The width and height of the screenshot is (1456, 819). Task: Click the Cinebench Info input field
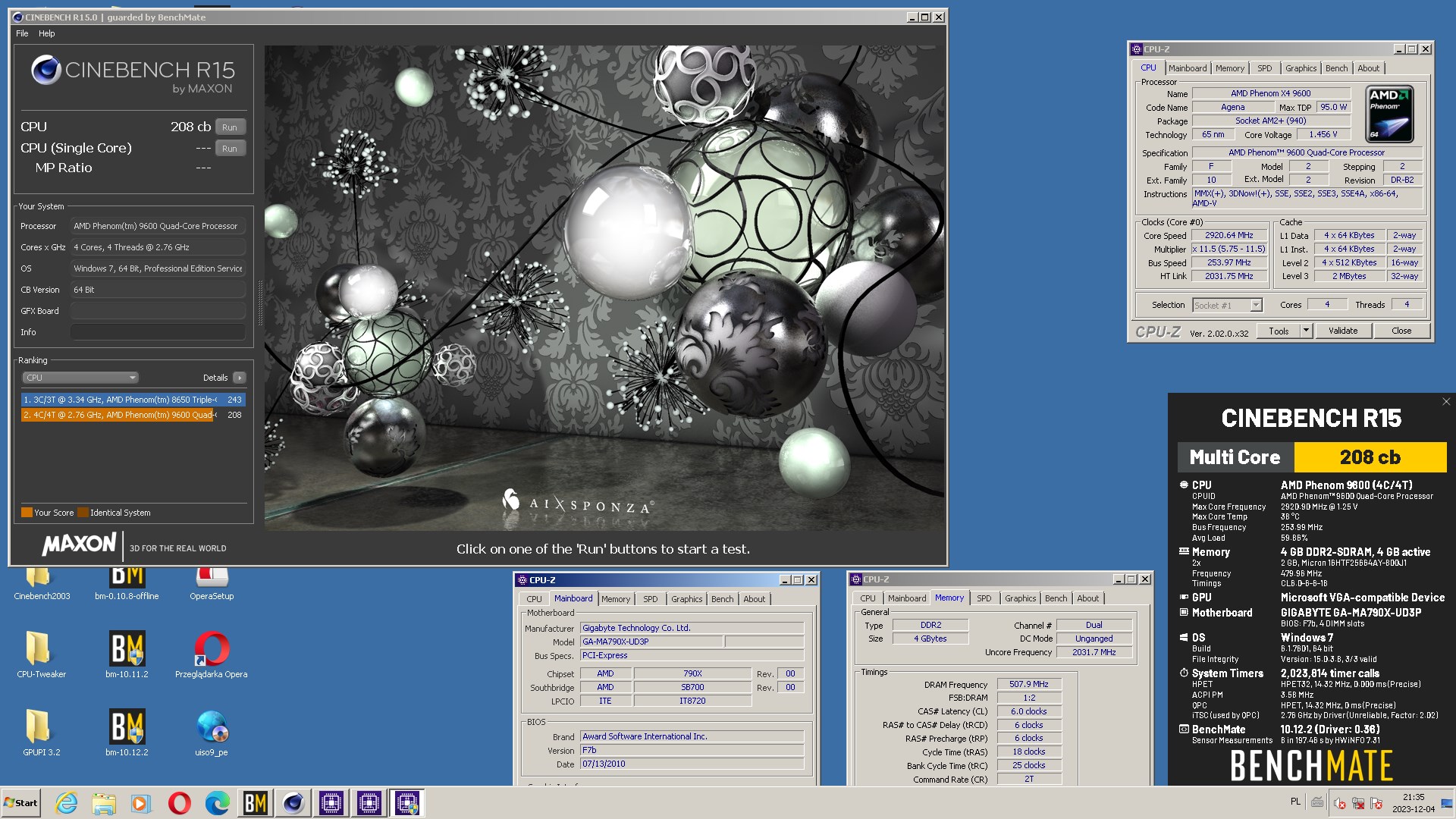(158, 332)
